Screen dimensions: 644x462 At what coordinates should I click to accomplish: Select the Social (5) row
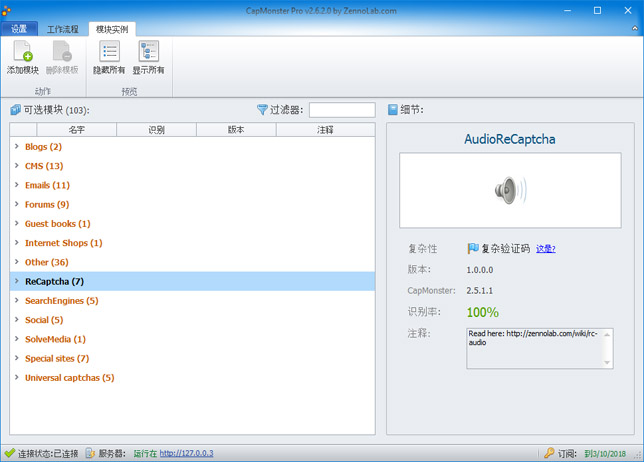click(x=192, y=320)
